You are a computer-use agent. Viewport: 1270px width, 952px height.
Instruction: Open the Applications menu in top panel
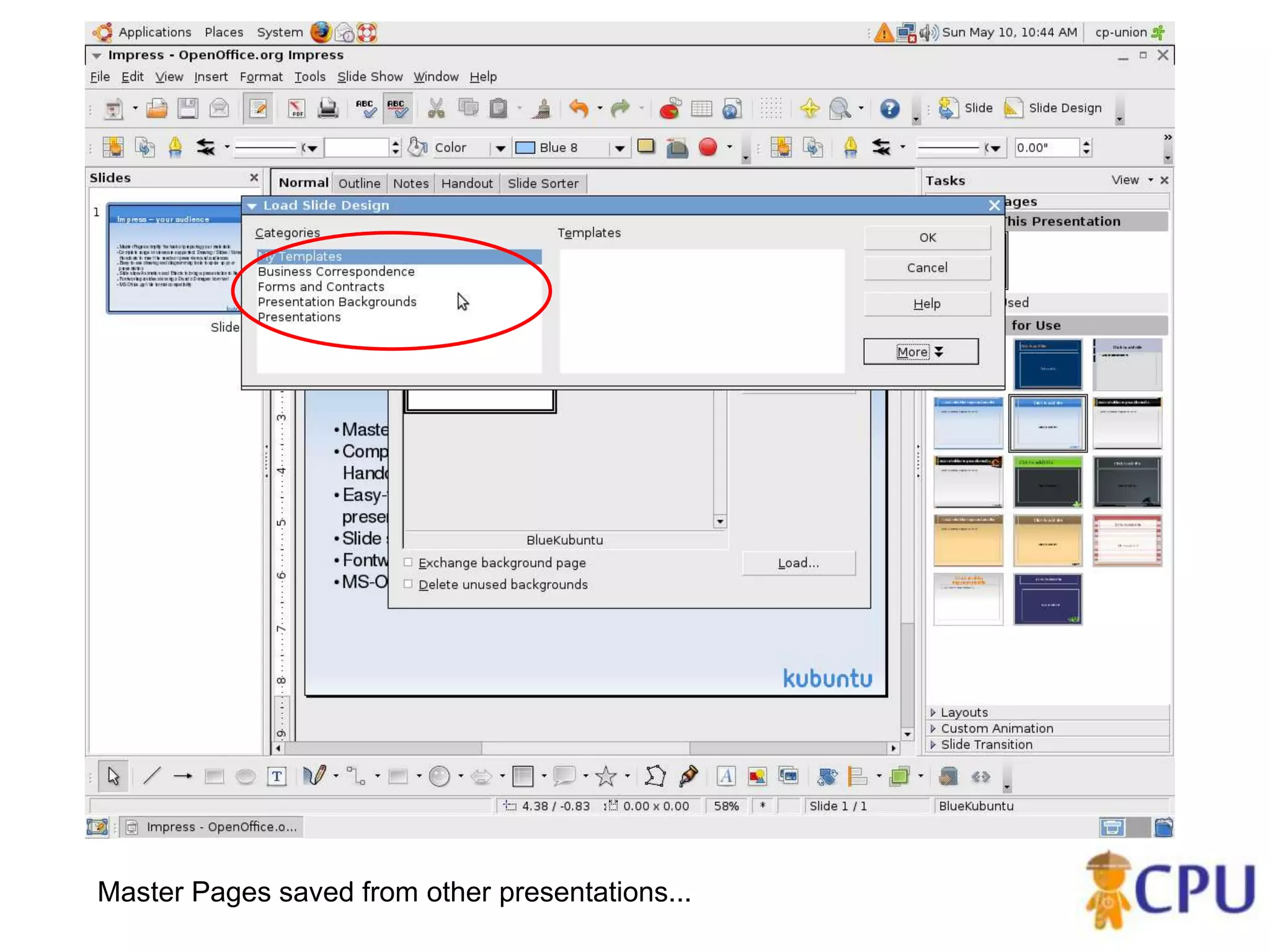pos(154,32)
